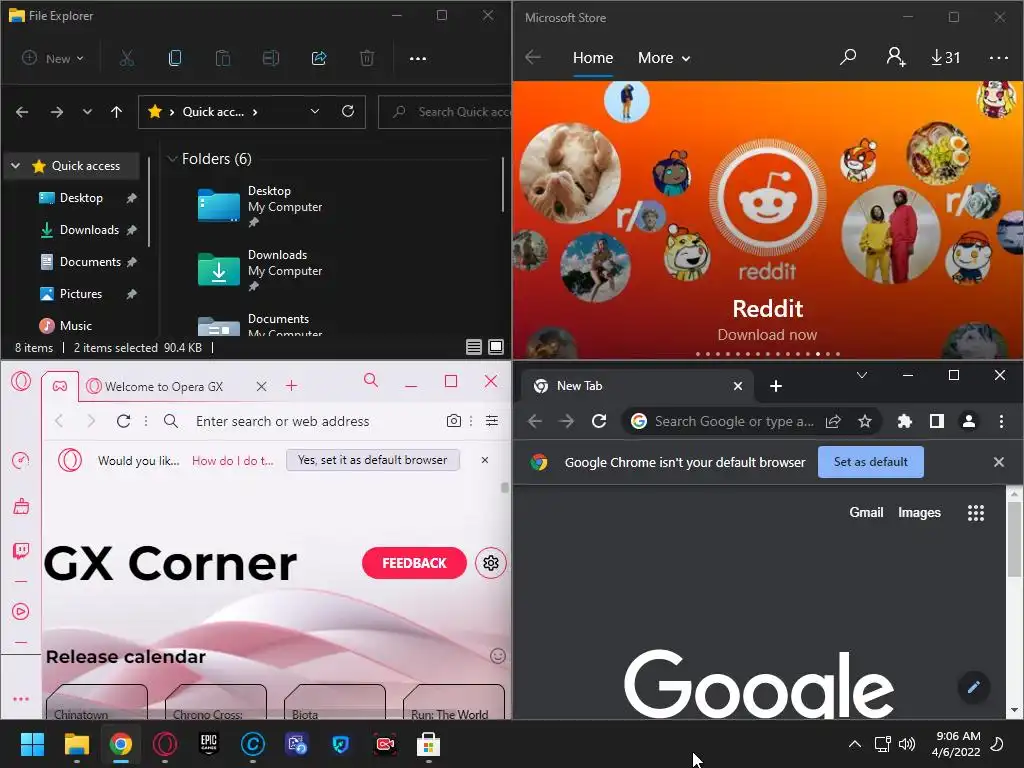Viewport: 1024px width, 768px height.
Task: Click the Search Quick access box
Action: tap(445, 112)
